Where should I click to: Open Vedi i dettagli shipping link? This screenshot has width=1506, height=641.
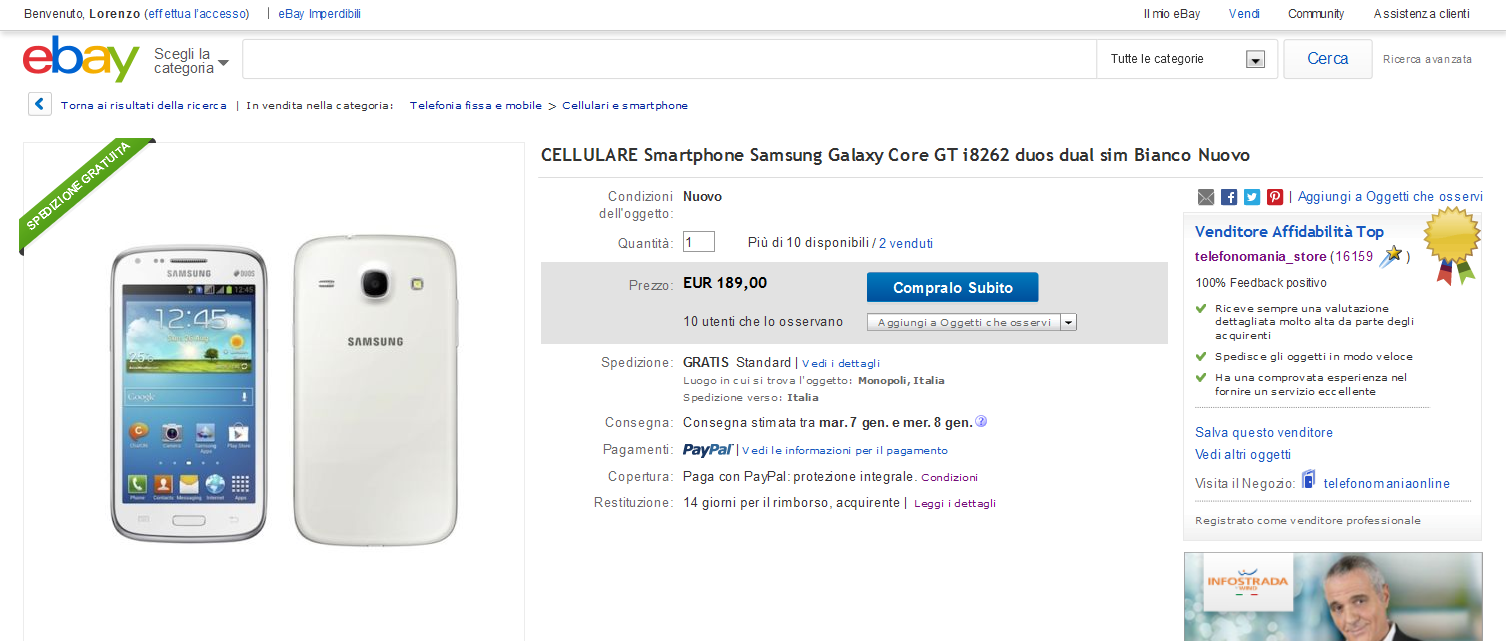[x=841, y=363]
